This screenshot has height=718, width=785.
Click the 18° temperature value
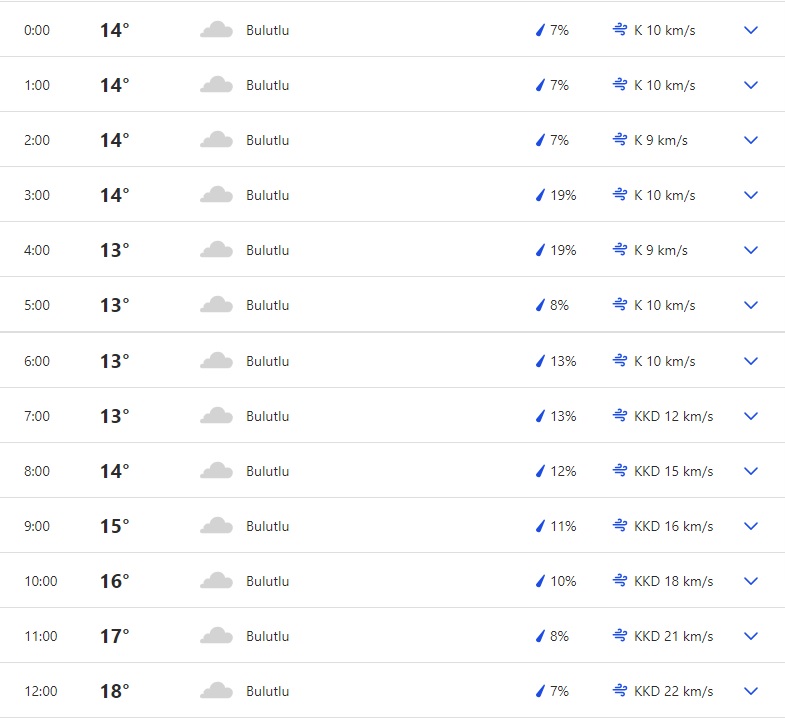(x=114, y=691)
